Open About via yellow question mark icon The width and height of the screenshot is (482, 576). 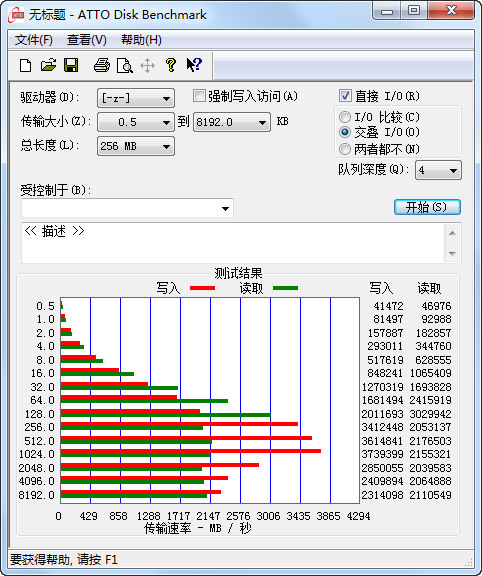171,65
